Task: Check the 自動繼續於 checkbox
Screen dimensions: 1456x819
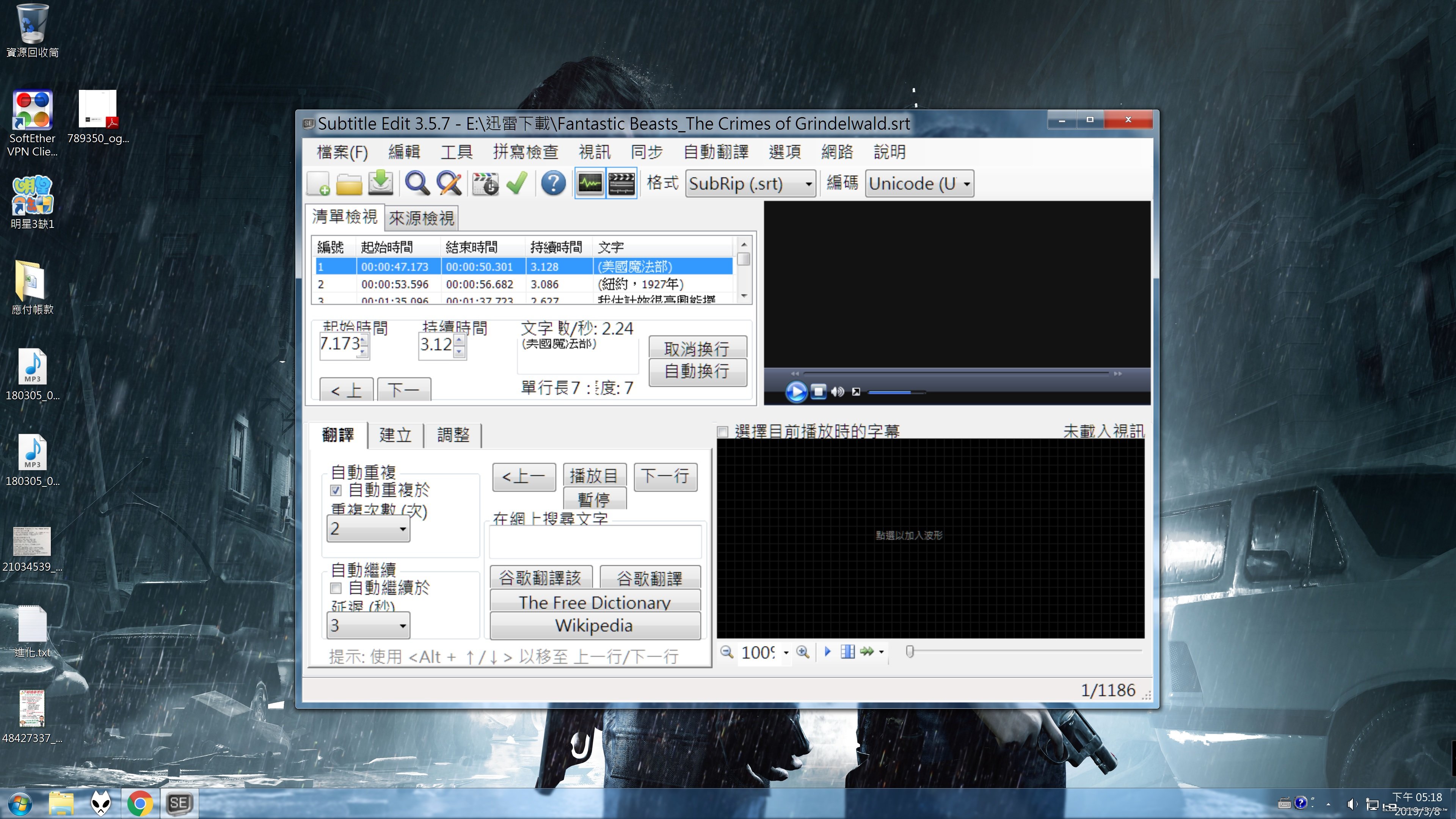Action: coord(336,588)
